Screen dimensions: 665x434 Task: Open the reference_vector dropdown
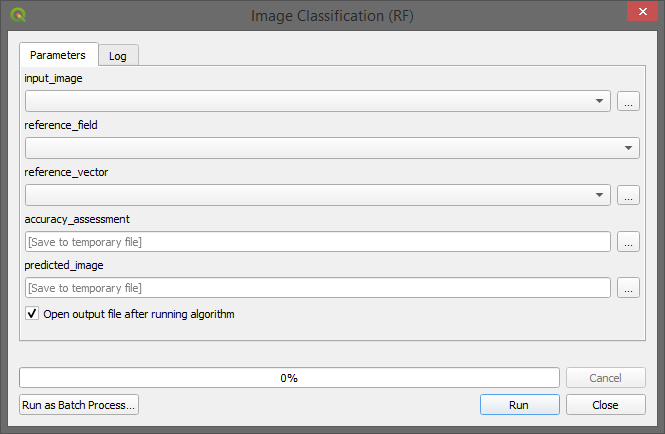(318, 195)
